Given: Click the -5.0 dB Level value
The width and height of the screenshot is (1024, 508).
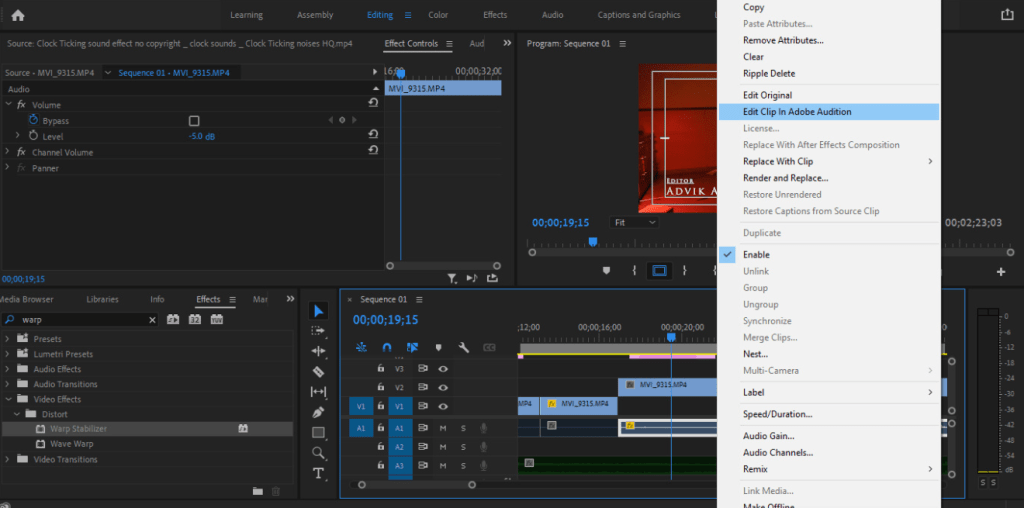Looking at the screenshot, I should click(x=202, y=136).
